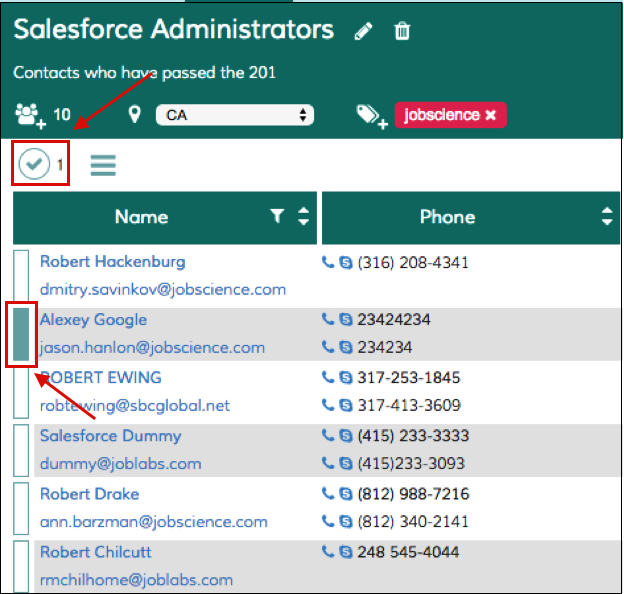Skype call 317-253-1845
Viewport: 624px width, 594px height.
[x=345, y=378]
